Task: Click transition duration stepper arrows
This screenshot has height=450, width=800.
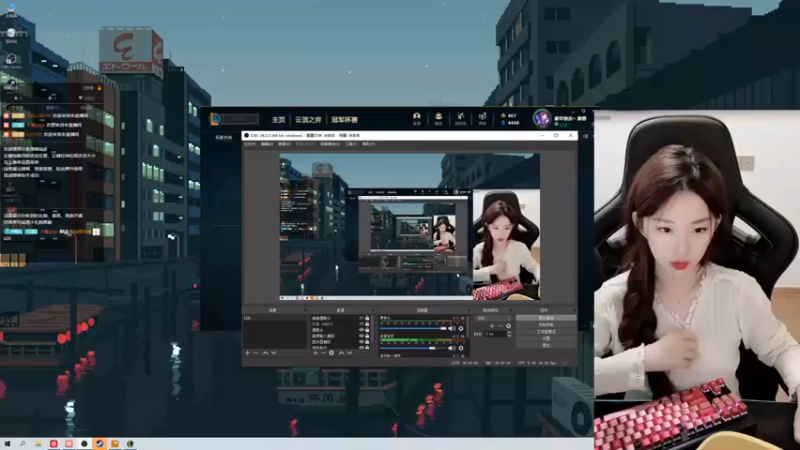Action: click(x=509, y=334)
